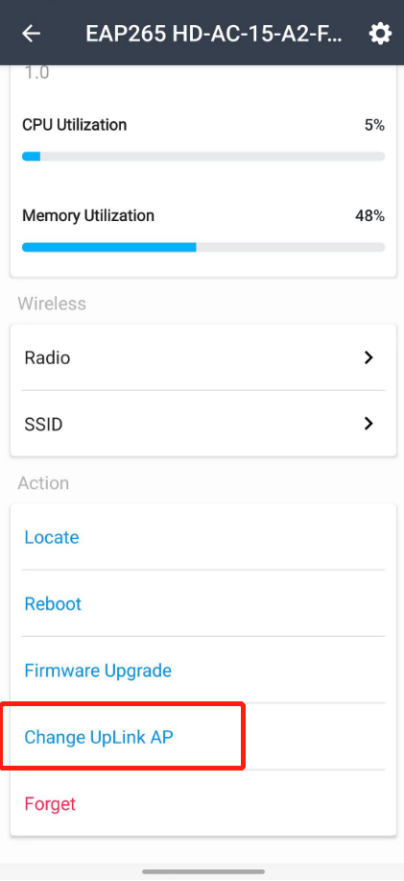Tap the EAP265 device title
This screenshot has width=404, height=881.
point(215,34)
